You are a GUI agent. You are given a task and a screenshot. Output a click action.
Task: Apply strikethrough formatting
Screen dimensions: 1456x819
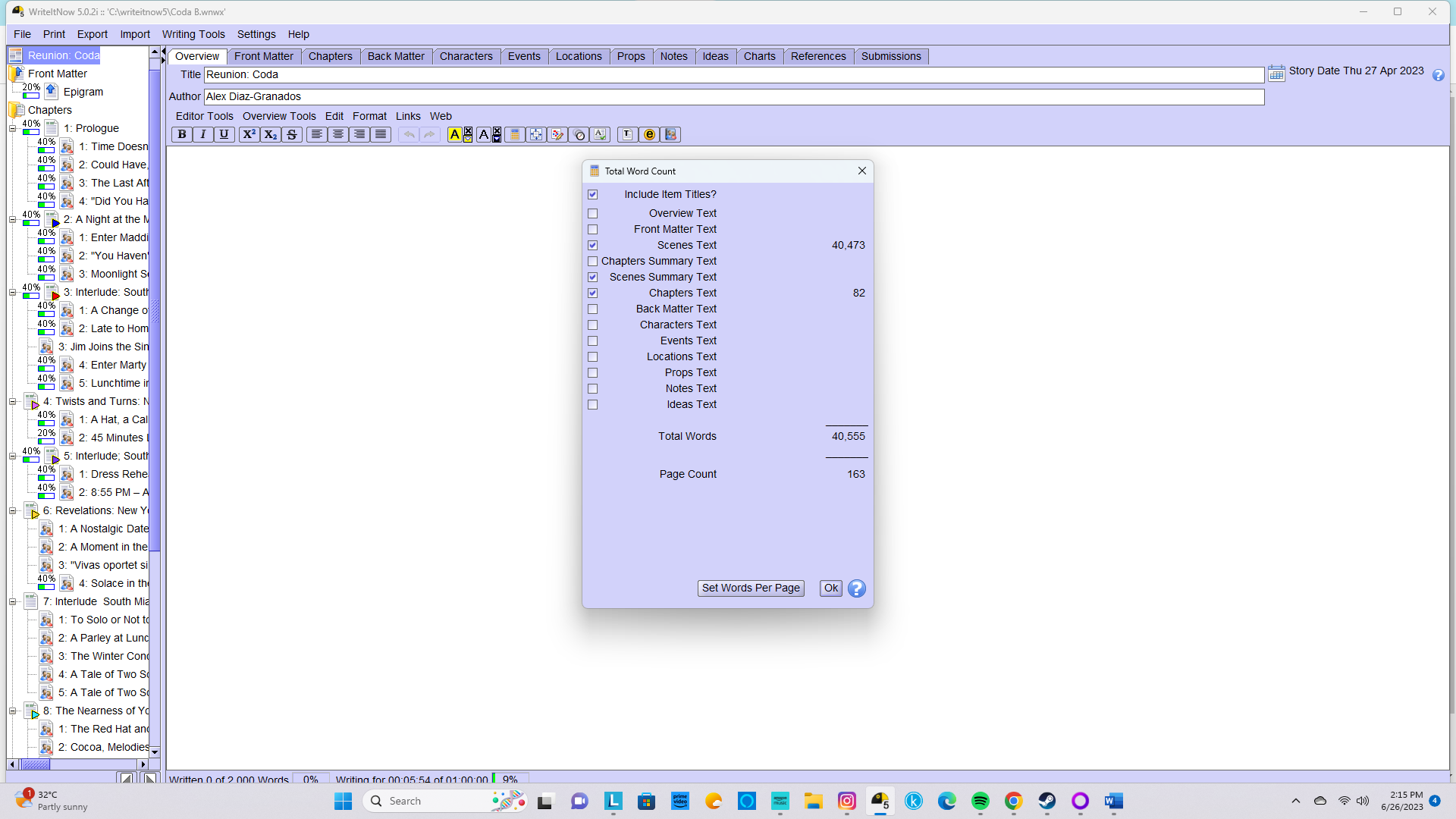click(292, 134)
